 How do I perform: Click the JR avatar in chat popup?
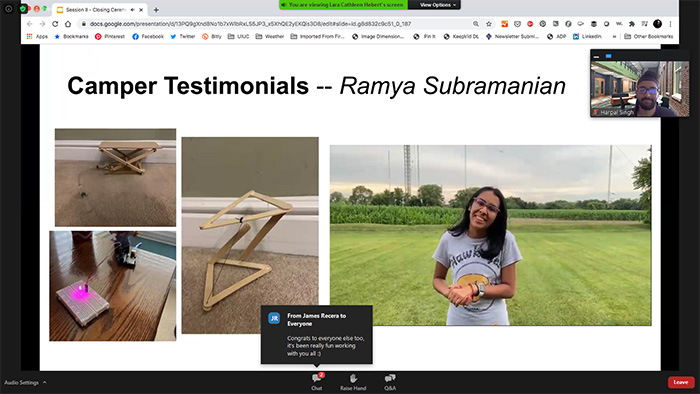coord(274,318)
